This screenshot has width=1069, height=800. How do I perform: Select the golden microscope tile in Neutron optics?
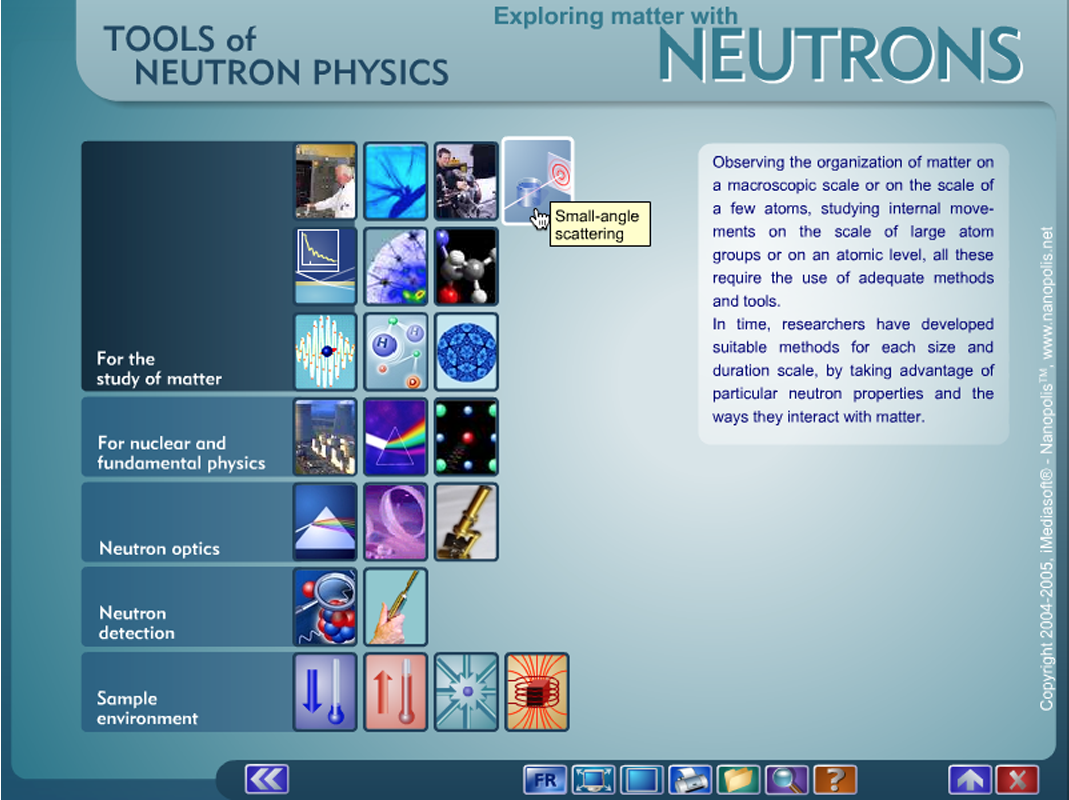pyautogui.click(x=466, y=522)
